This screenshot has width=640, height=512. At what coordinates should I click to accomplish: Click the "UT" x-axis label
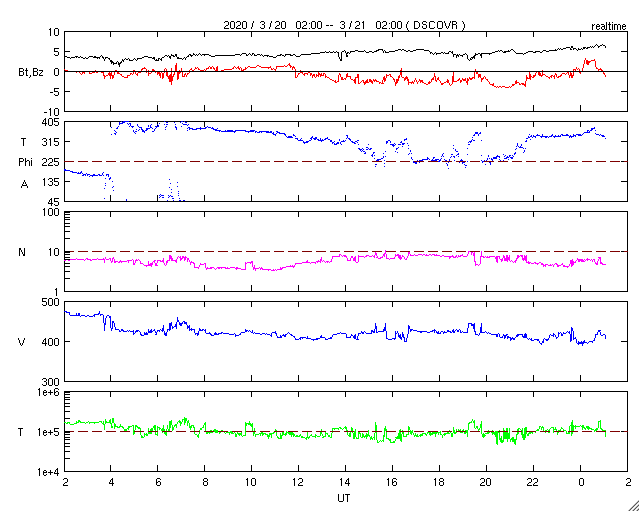coord(344,498)
